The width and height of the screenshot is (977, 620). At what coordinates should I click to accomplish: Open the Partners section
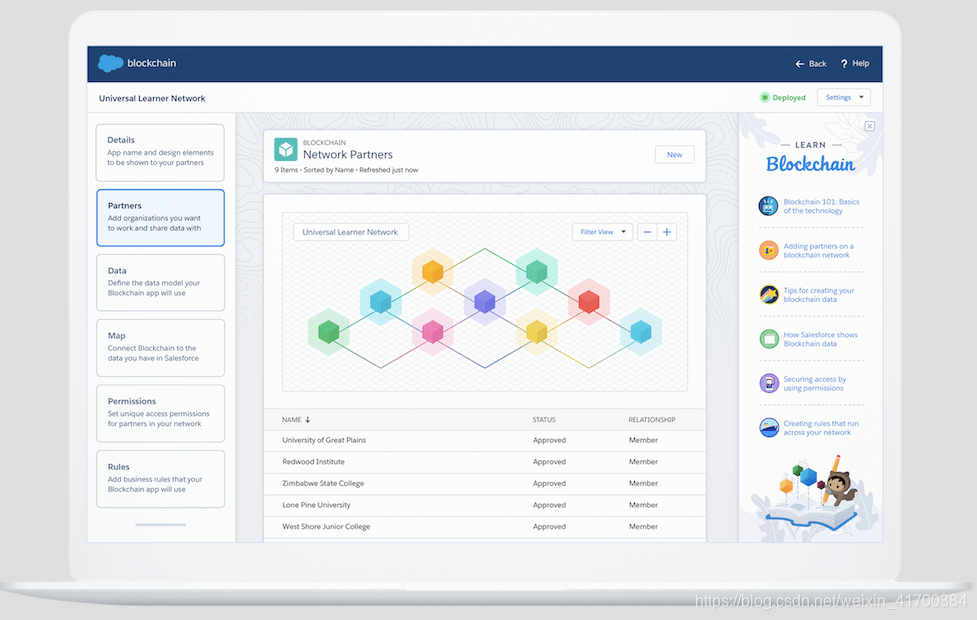(160, 218)
